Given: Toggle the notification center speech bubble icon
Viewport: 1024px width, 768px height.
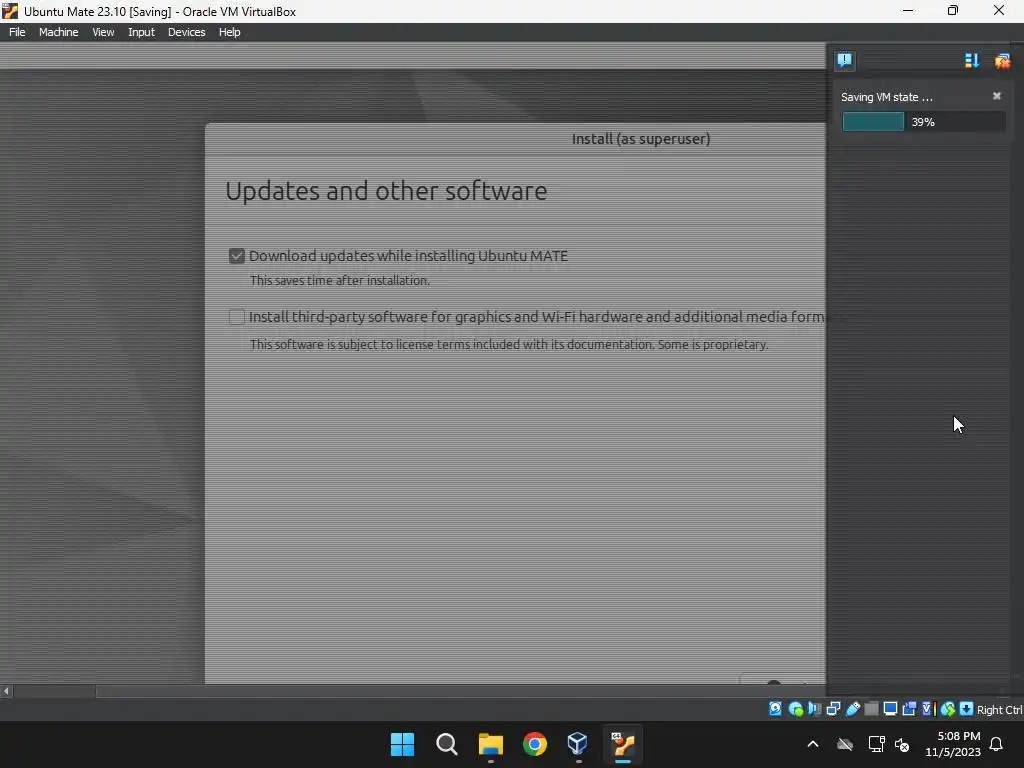Looking at the screenshot, I should [x=844, y=61].
